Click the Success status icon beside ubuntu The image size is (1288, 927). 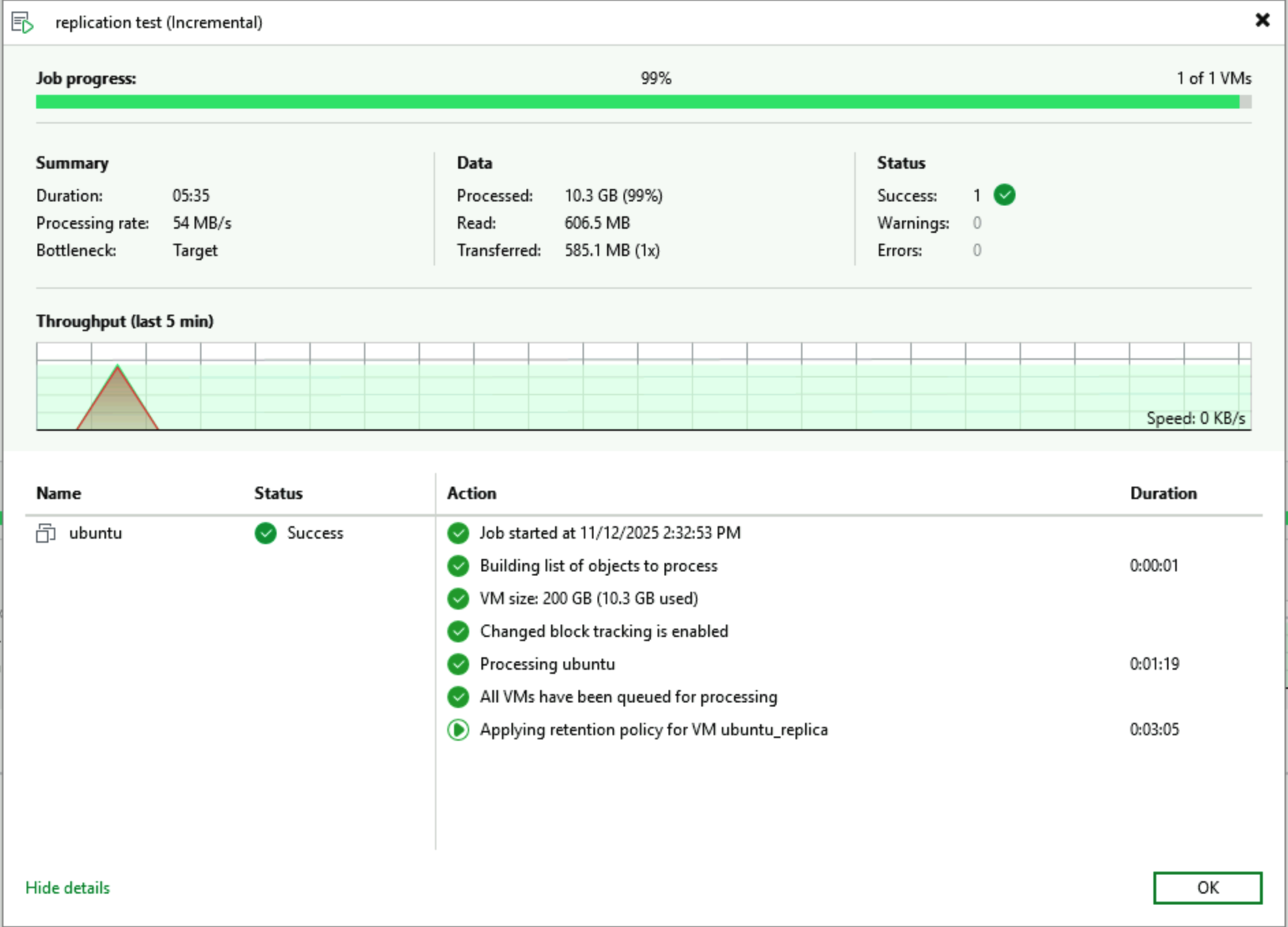pos(266,533)
